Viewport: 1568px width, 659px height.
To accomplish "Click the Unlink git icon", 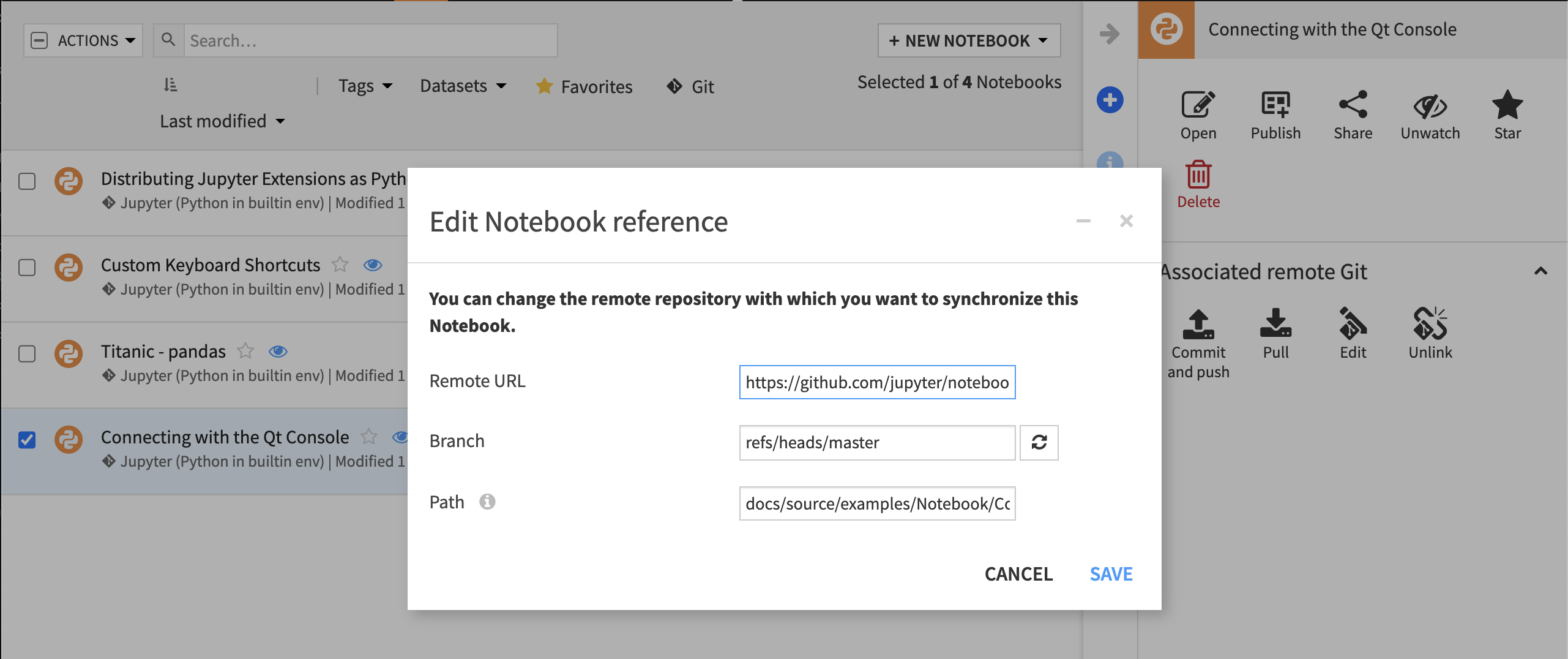I will click(1430, 323).
